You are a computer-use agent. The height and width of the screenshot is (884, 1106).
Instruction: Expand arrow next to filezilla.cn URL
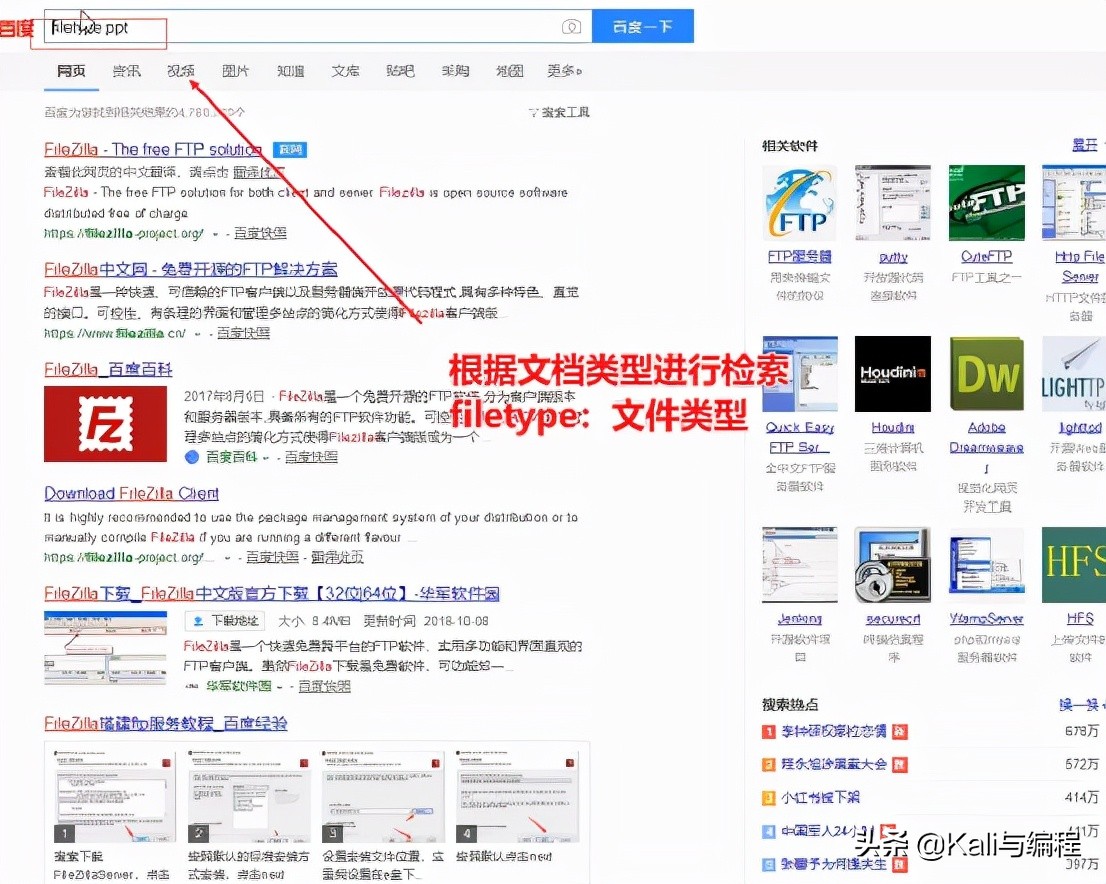(x=198, y=334)
